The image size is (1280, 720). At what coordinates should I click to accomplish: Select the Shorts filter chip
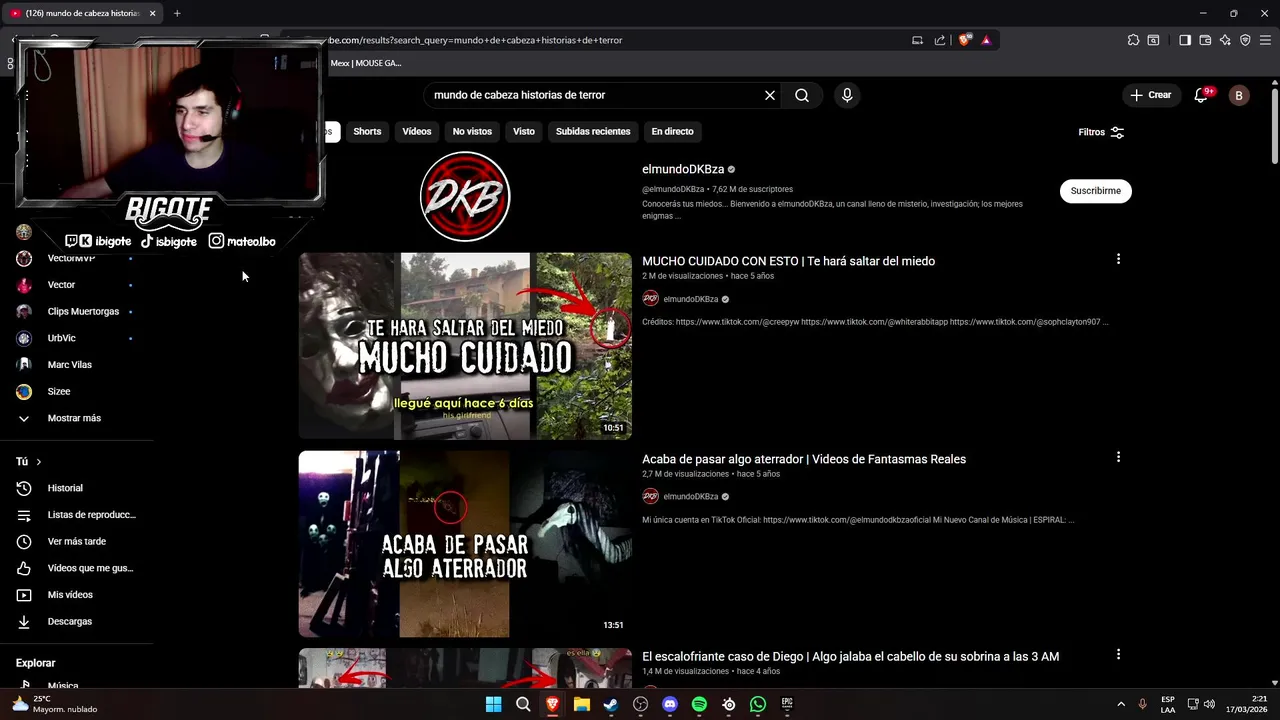[x=367, y=131]
